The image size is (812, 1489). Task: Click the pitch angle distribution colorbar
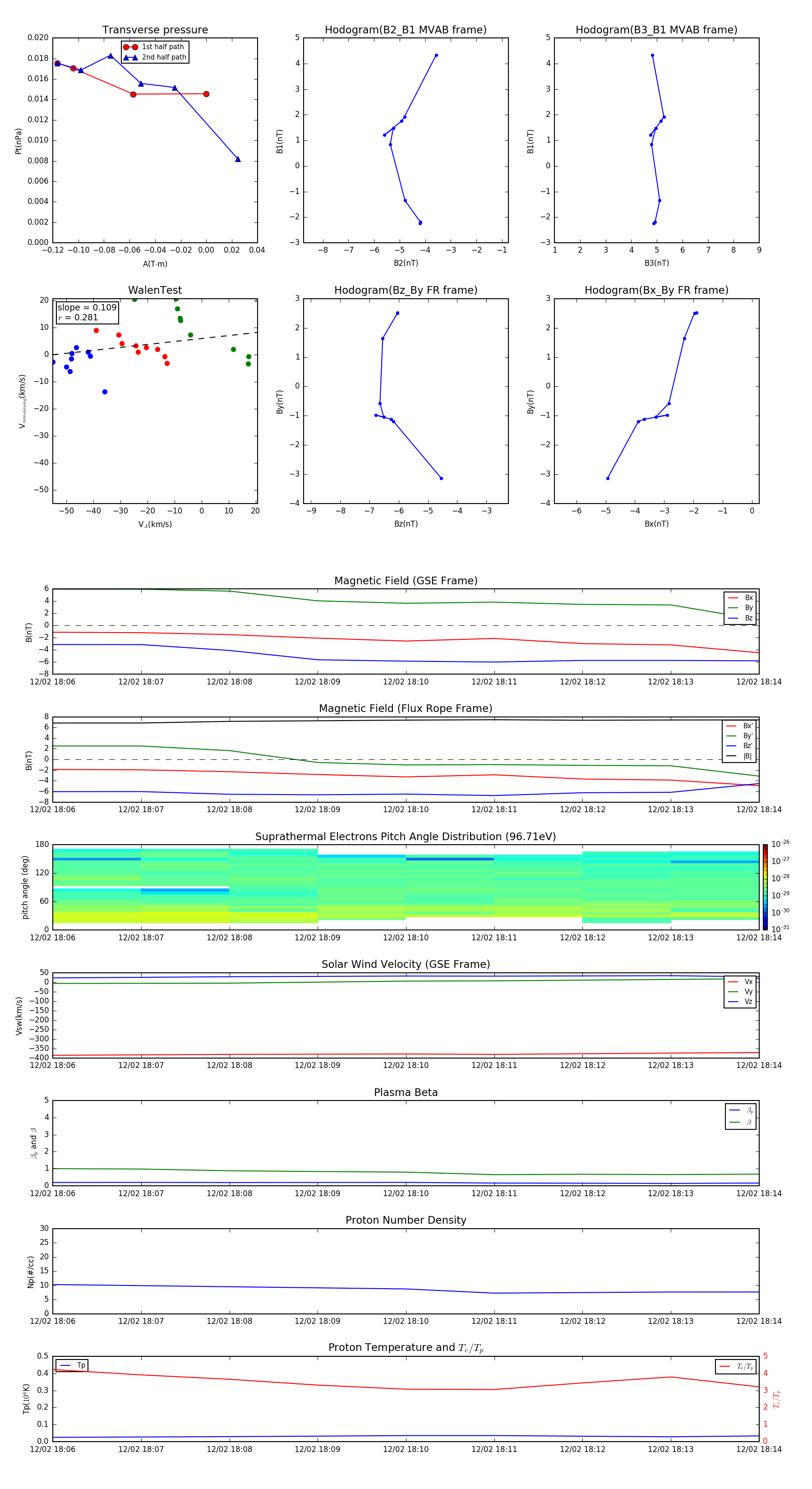click(x=765, y=887)
